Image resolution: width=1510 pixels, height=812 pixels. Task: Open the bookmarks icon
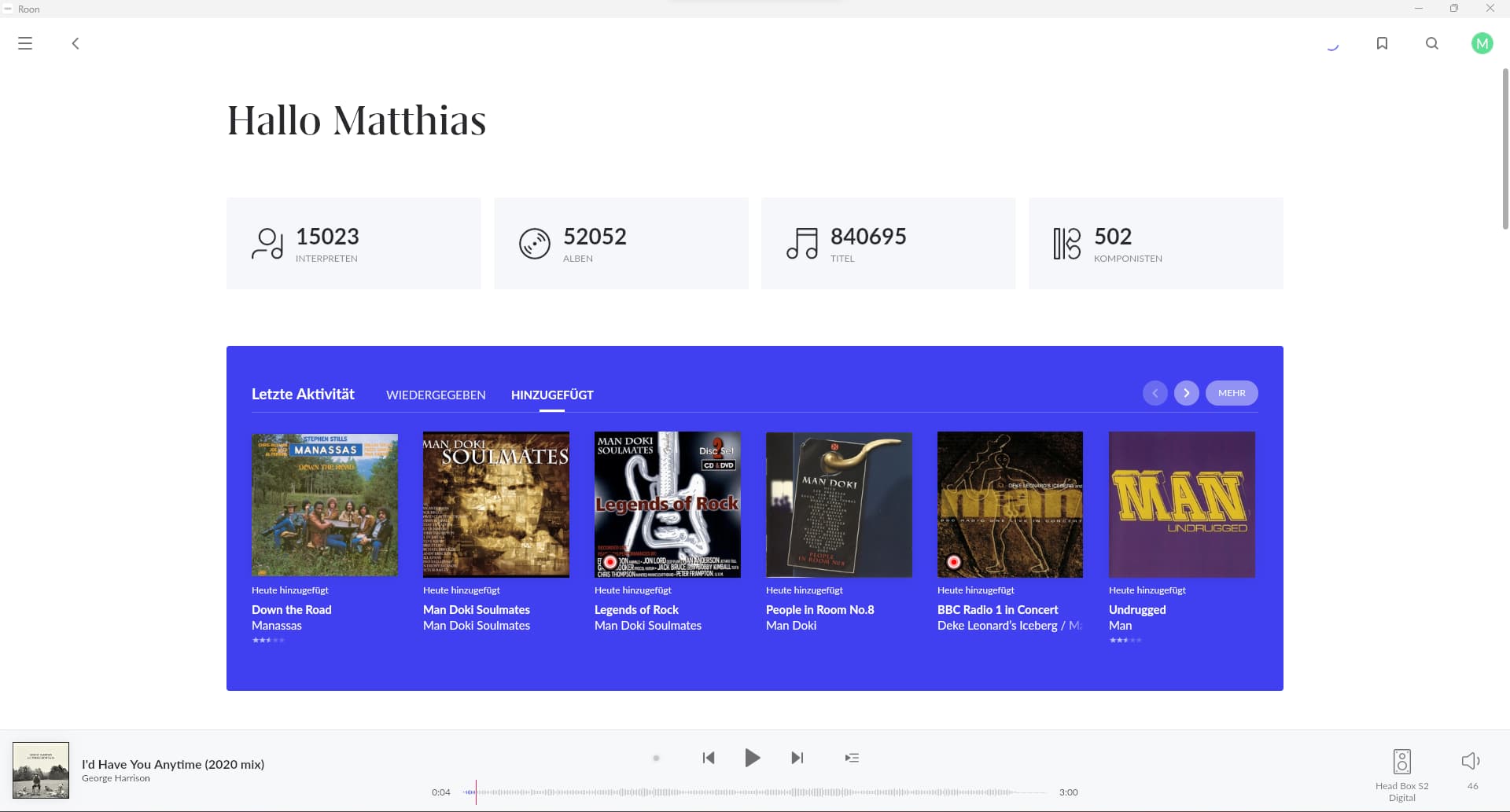pos(1382,43)
